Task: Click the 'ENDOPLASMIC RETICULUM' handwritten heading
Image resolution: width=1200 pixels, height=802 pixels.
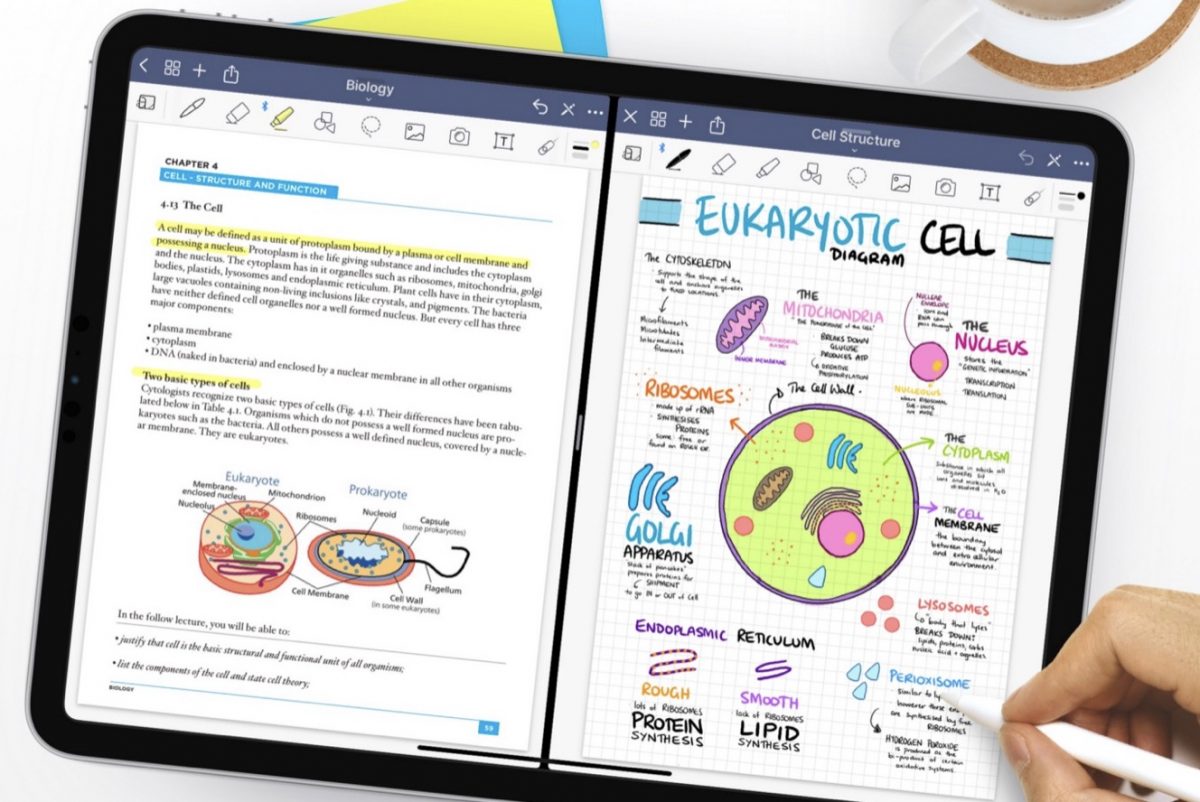Action: click(725, 634)
